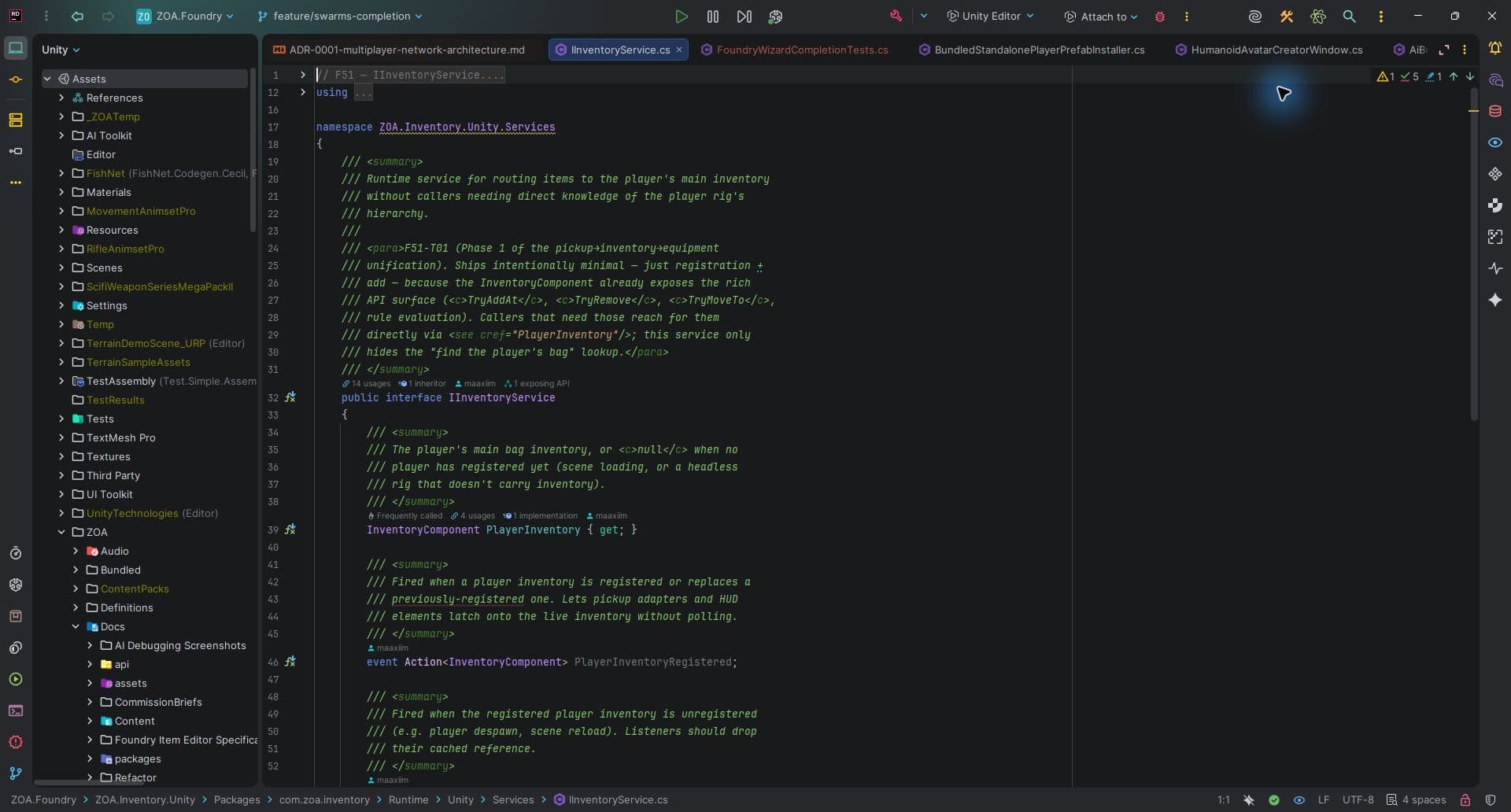This screenshot has height=812, width=1511.
Task: Step one frame with the step button
Action: [x=744, y=16]
